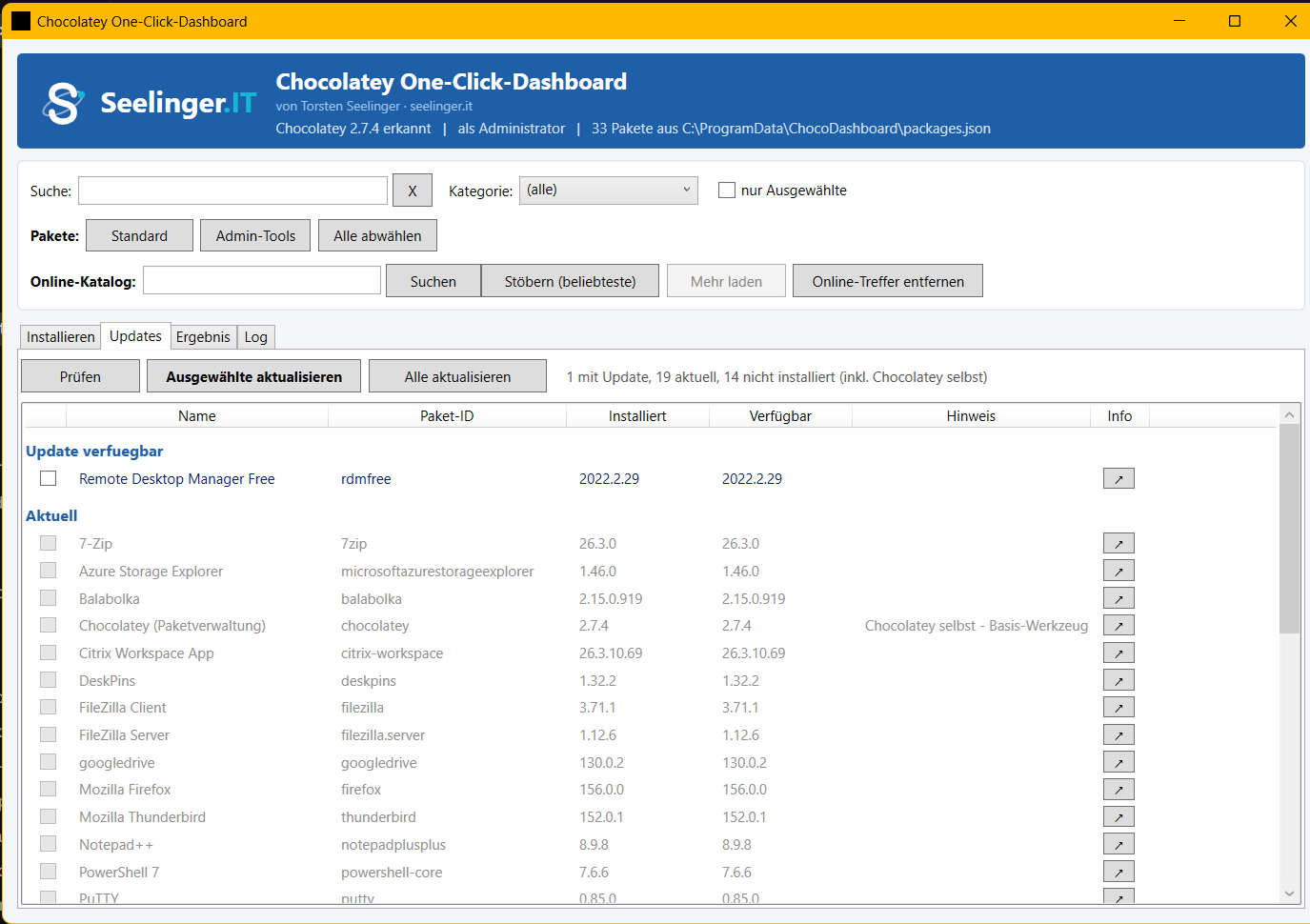Open info link for Citrix Workspace App
This screenshot has width=1310, height=924.
point(1119,653)
